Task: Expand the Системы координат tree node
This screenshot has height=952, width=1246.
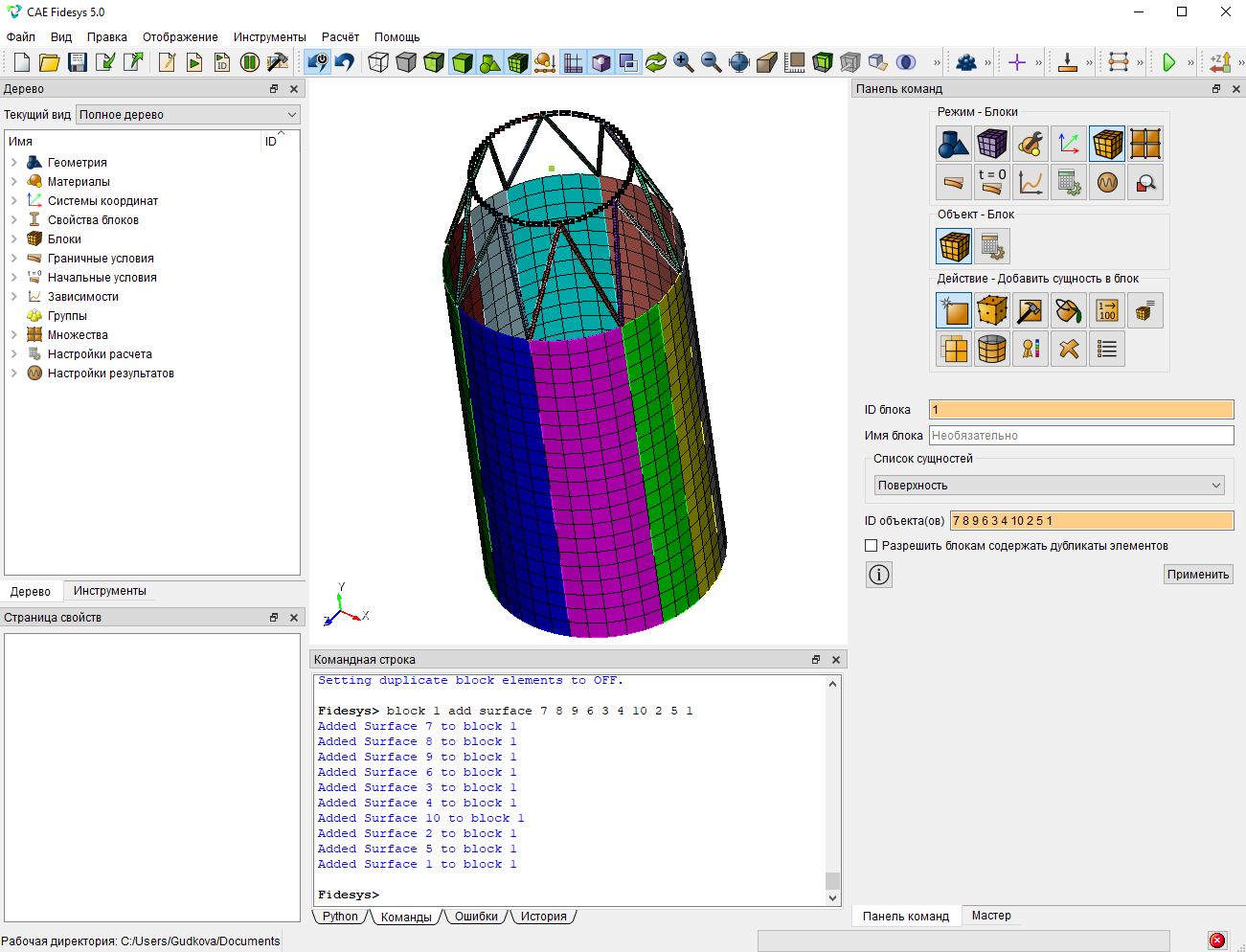Action: (14, 201)
